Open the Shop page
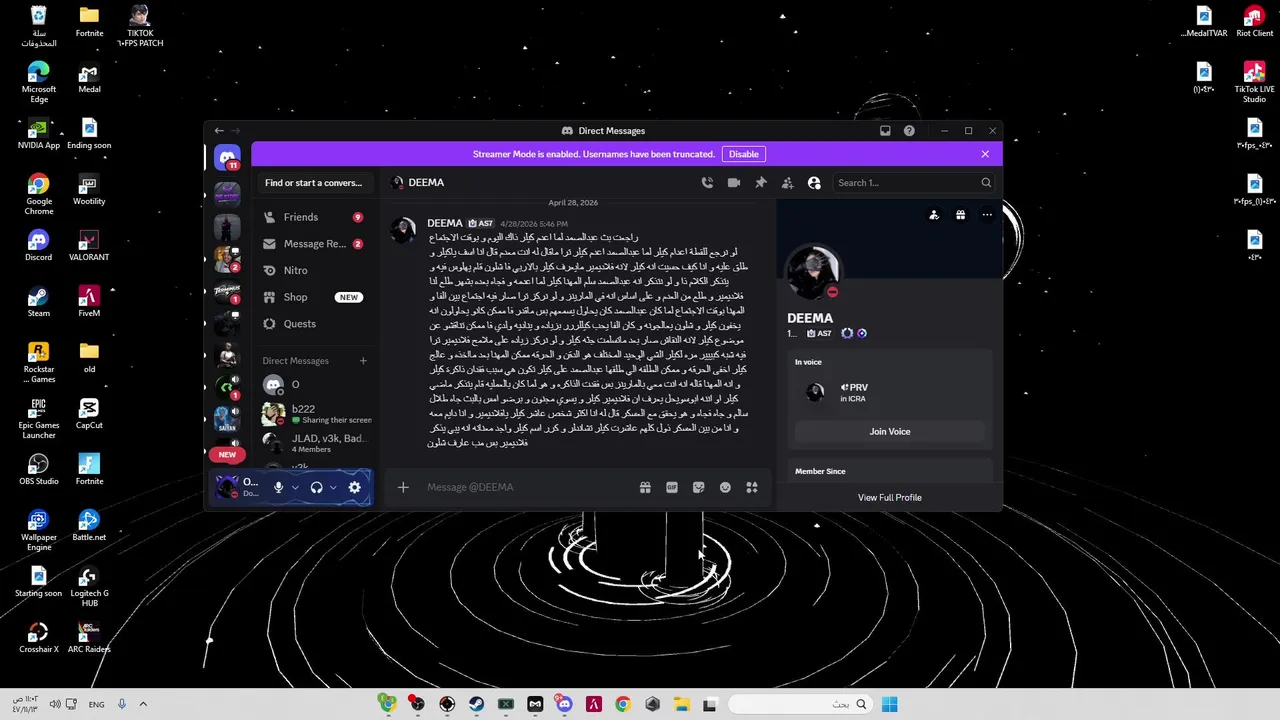The width and height of the screenshot is (1280, 720). click(x=313, y=297)
